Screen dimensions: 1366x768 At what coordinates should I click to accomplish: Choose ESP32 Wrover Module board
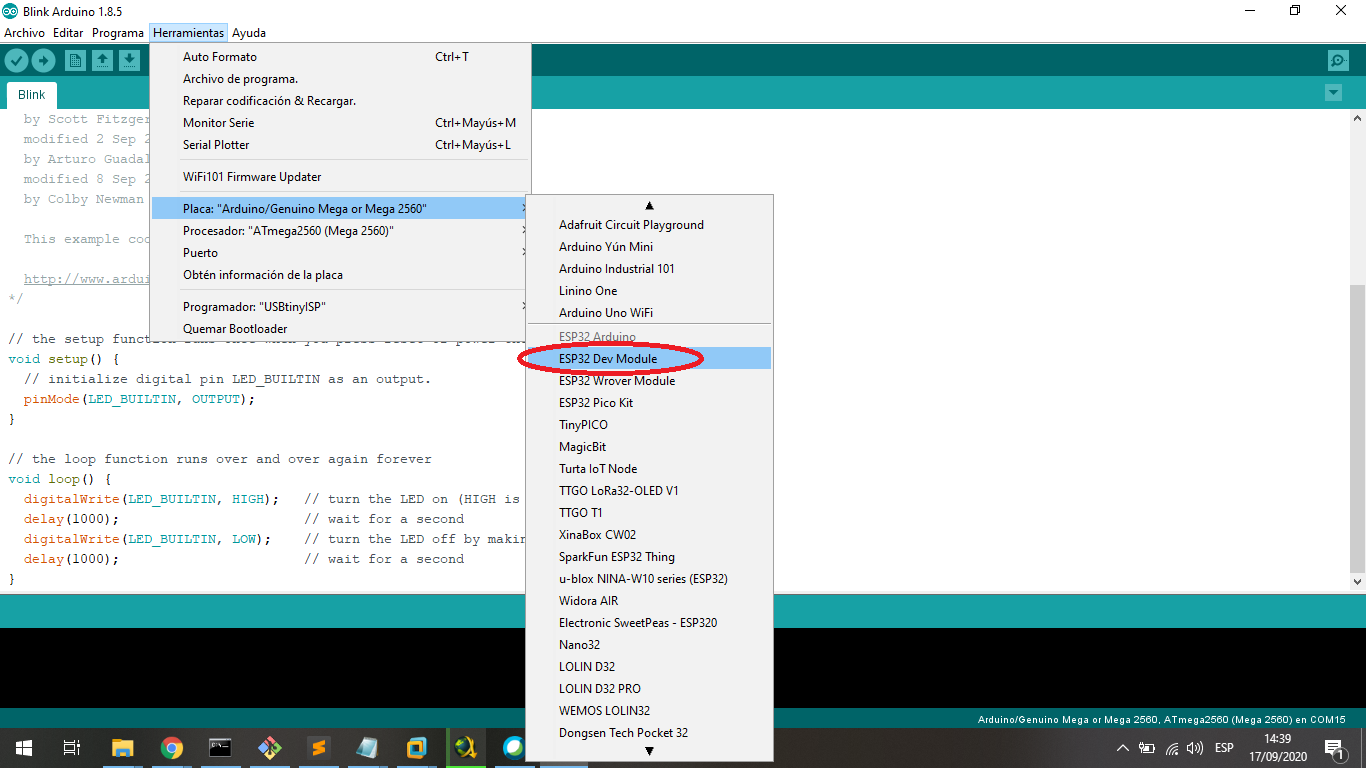click(x=650, y=381)
